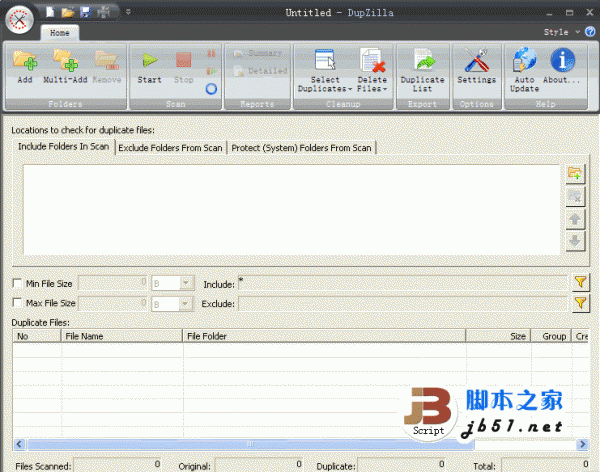Click the Multi-Add folders icon

[x=65, y=66]
